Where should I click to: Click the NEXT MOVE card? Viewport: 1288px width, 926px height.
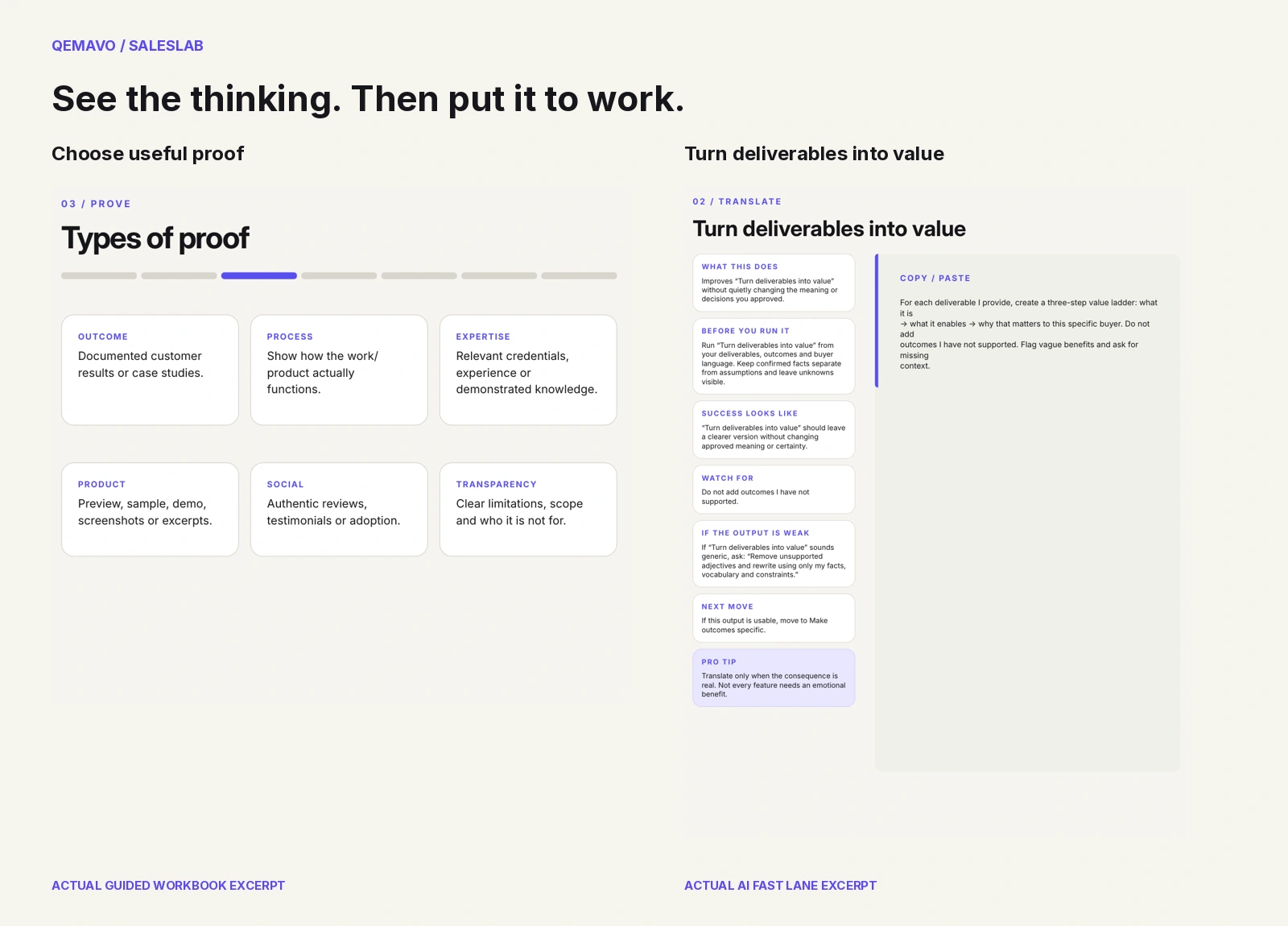pyautogui.click(x=774, y=618)
